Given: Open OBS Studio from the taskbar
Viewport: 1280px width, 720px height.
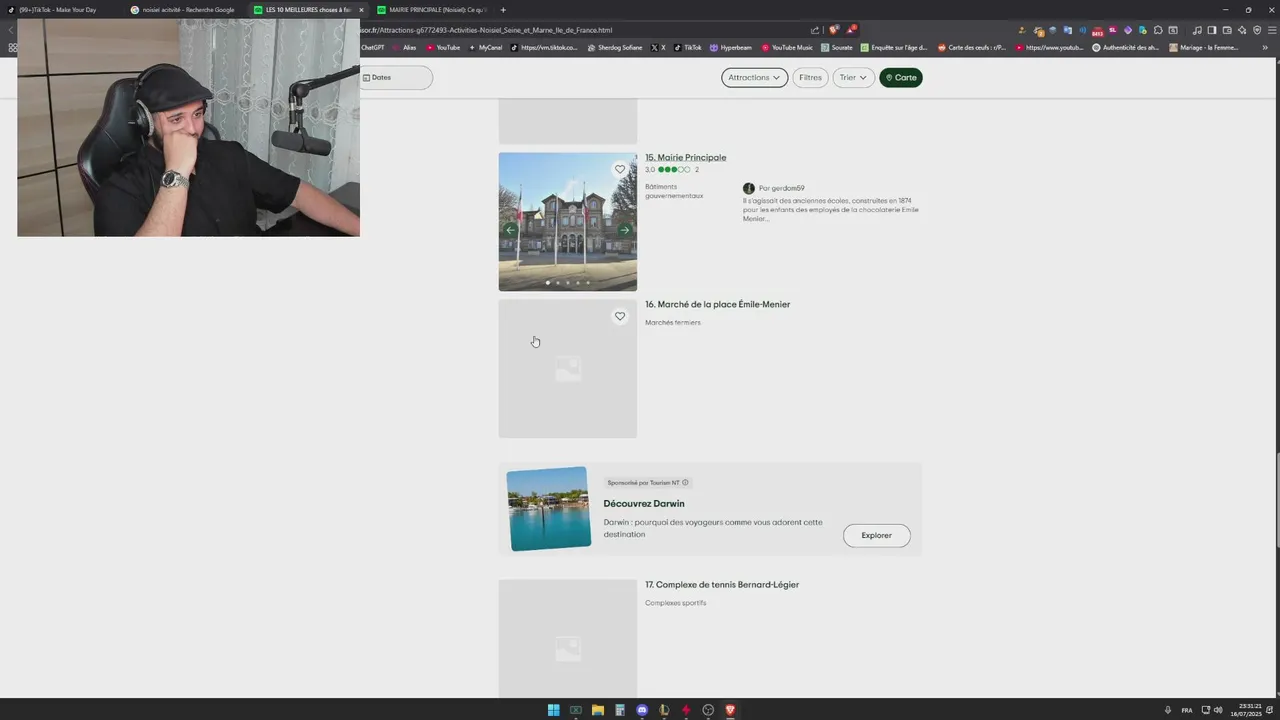Looking at the screenshot, I should [708, 710].
